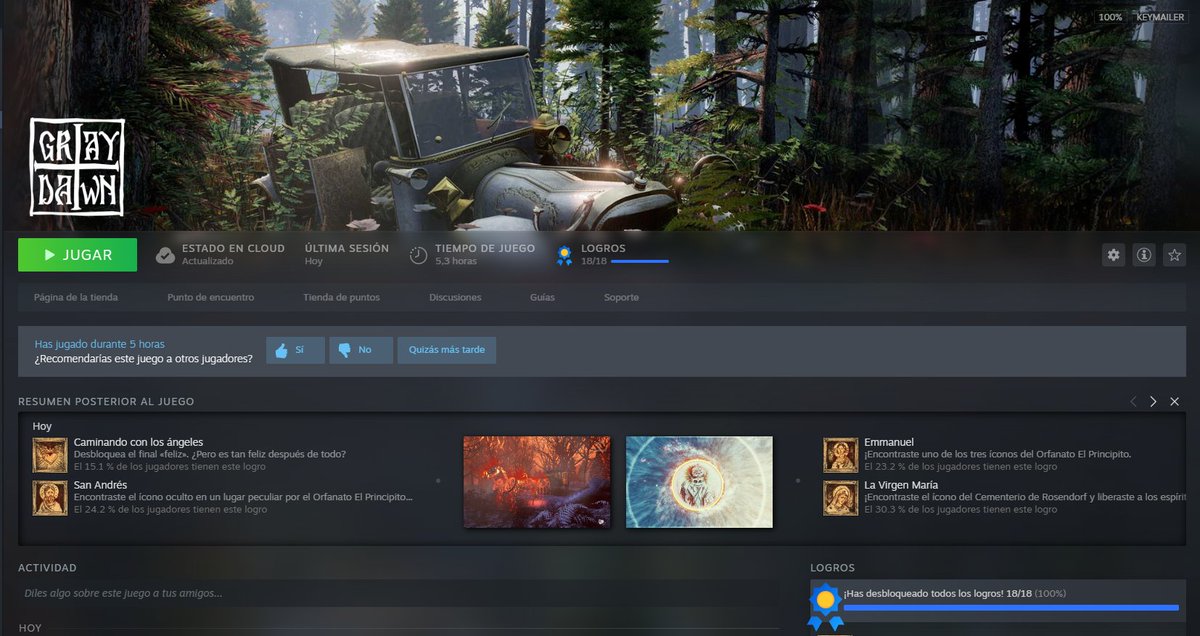
Task: Click the No thumbs-down button
Action: (361, 350)
